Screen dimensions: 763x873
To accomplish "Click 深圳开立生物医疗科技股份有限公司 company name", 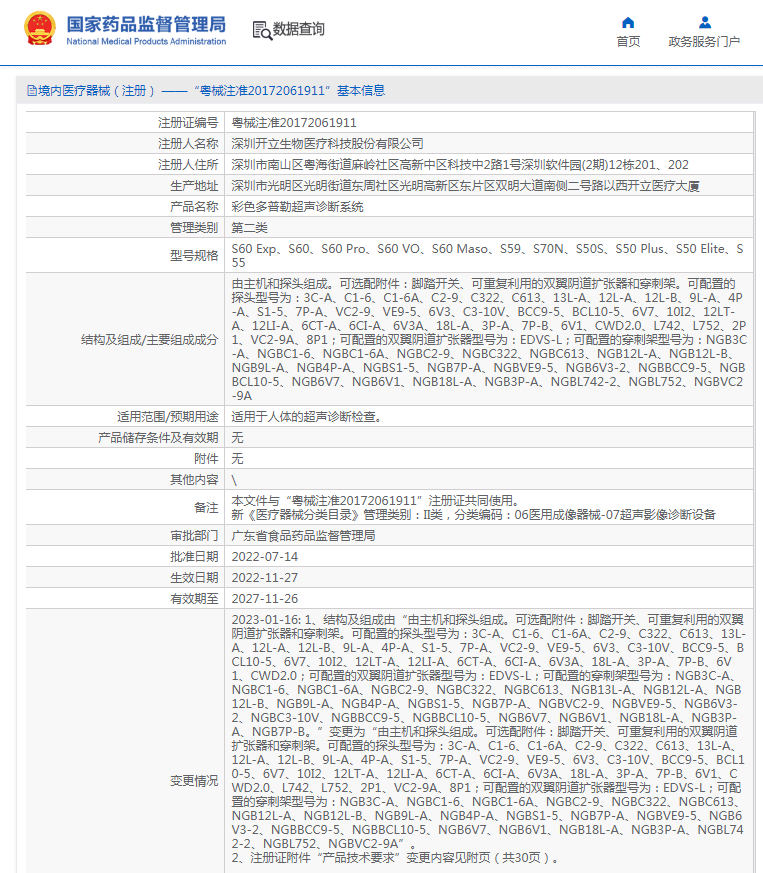I will [x=327, y=144].
